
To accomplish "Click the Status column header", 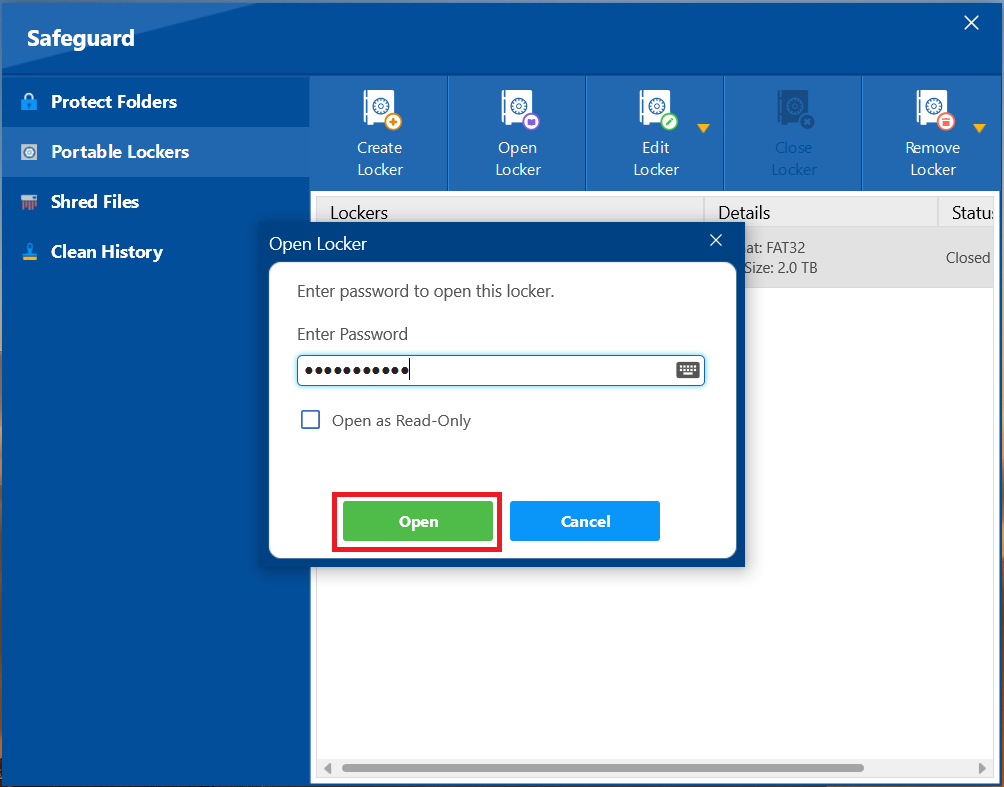I will (x=966, y=213).
